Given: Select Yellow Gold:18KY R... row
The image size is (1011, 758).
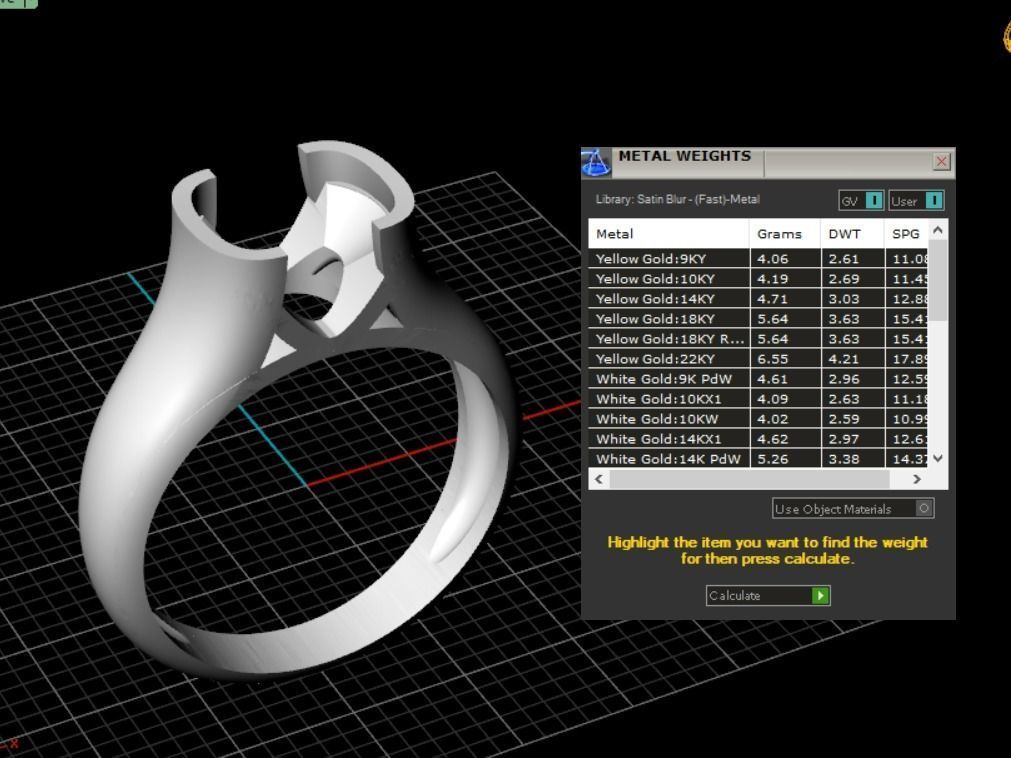Looking at the screenshot, I should [x=758, y=338].
